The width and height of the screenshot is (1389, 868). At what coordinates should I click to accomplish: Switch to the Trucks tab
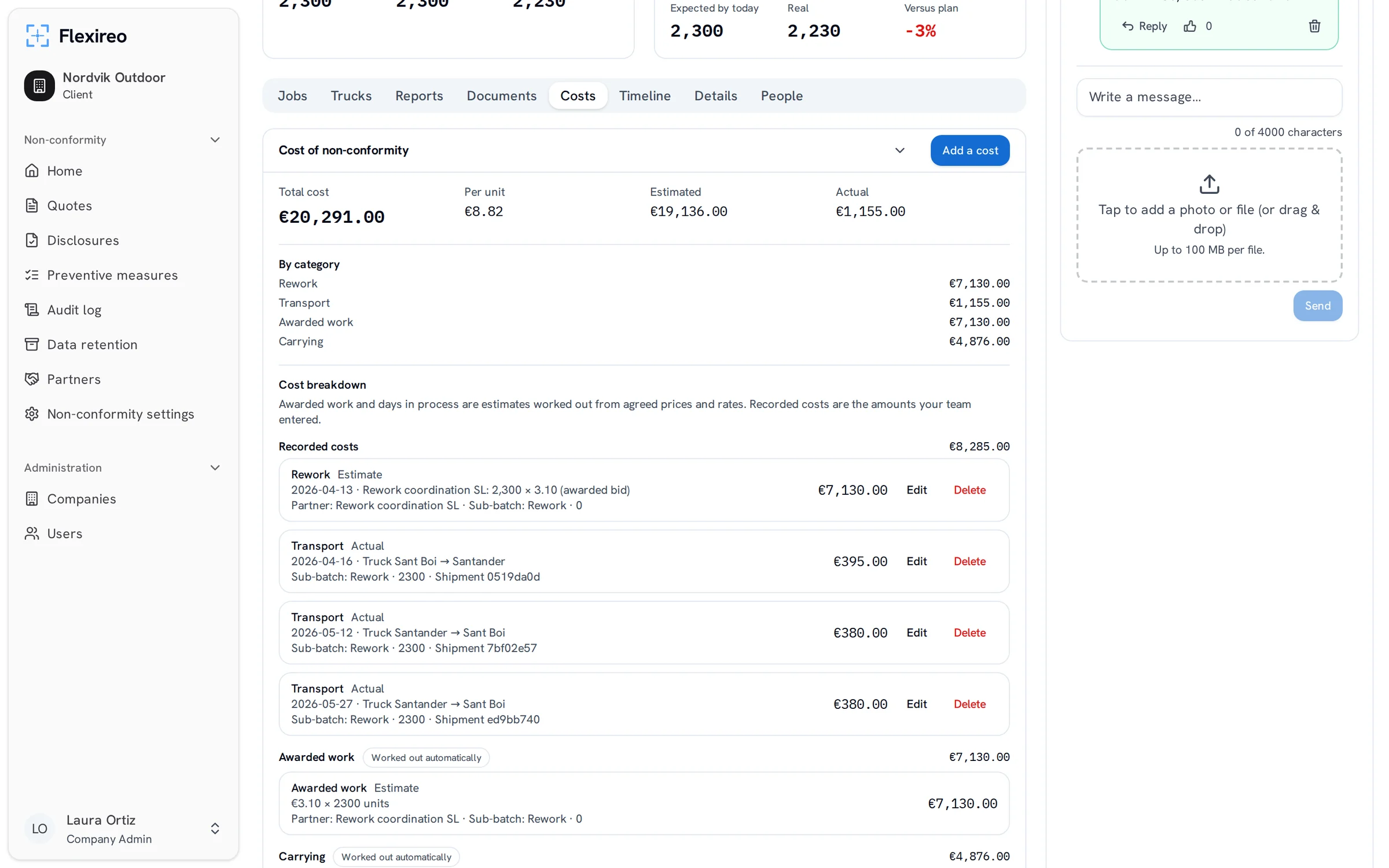pyautogui.click(x=351, y=95)
